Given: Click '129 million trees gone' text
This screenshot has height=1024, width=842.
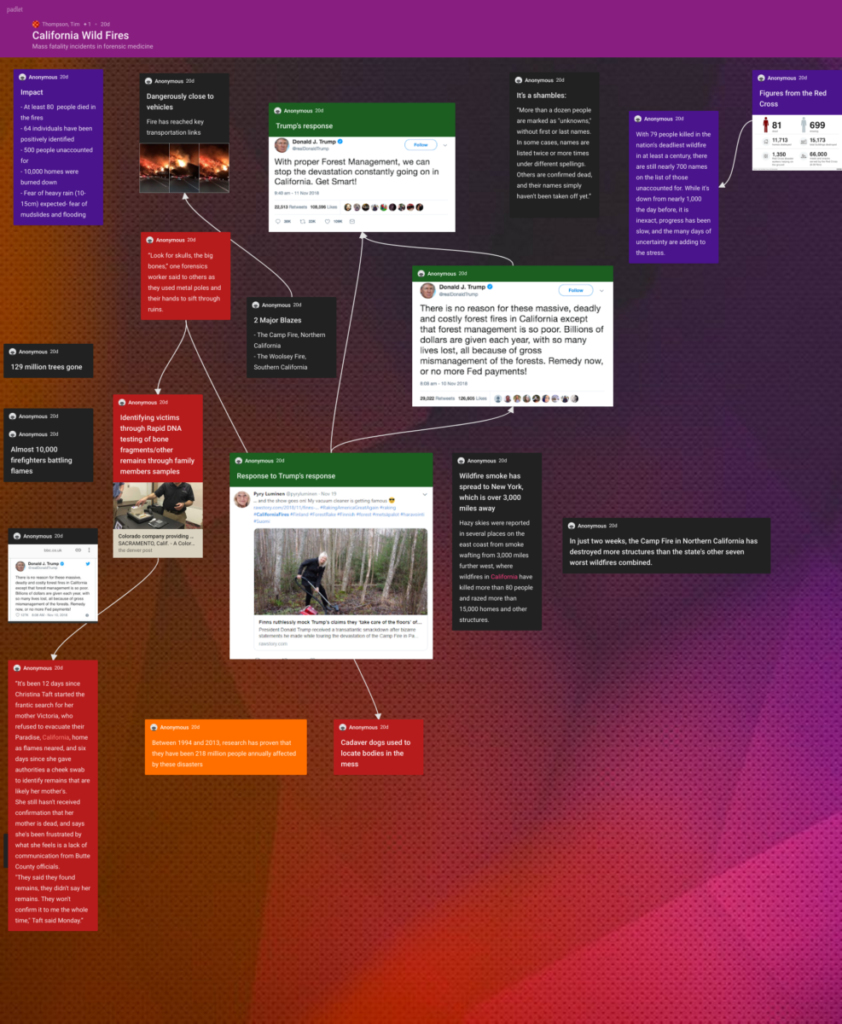Looking at the screenshot, I should (x=46, y=367).
